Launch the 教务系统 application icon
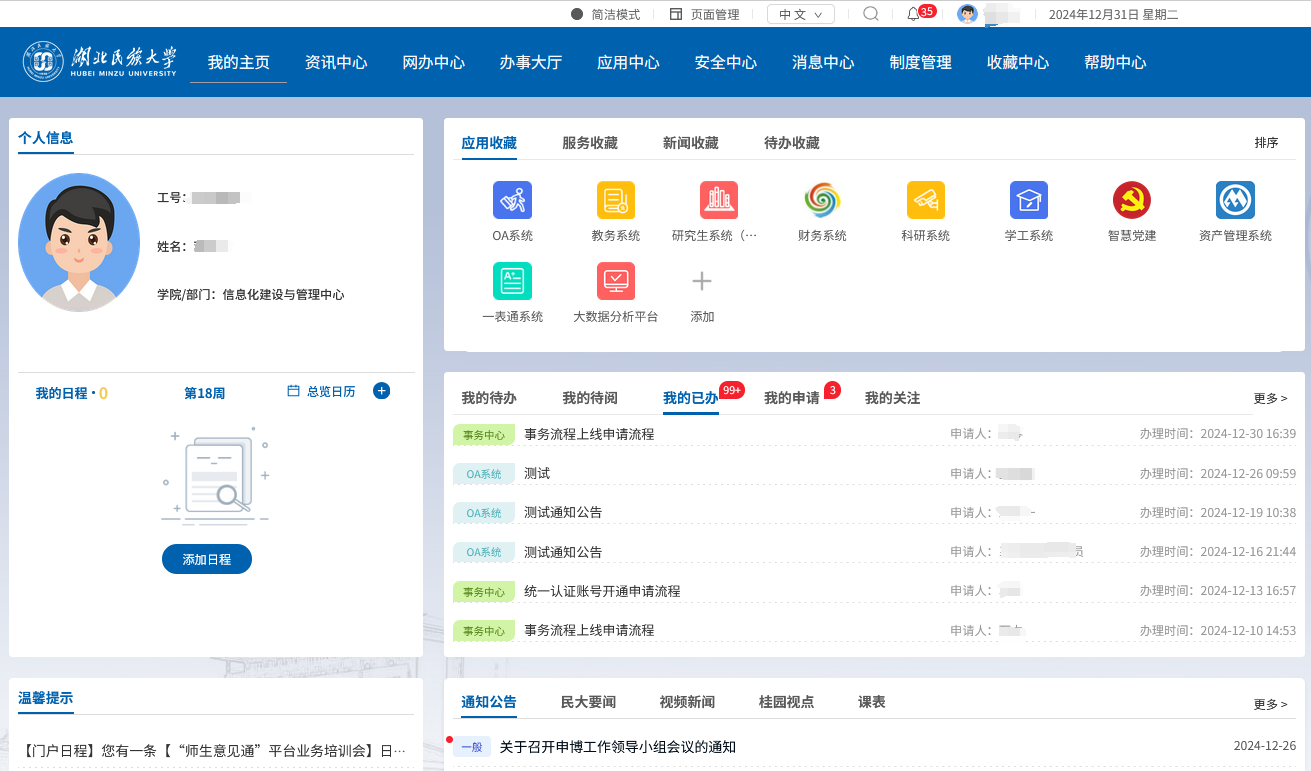Viewport: 1311px width, 771px height. click(x=615, y=201)
